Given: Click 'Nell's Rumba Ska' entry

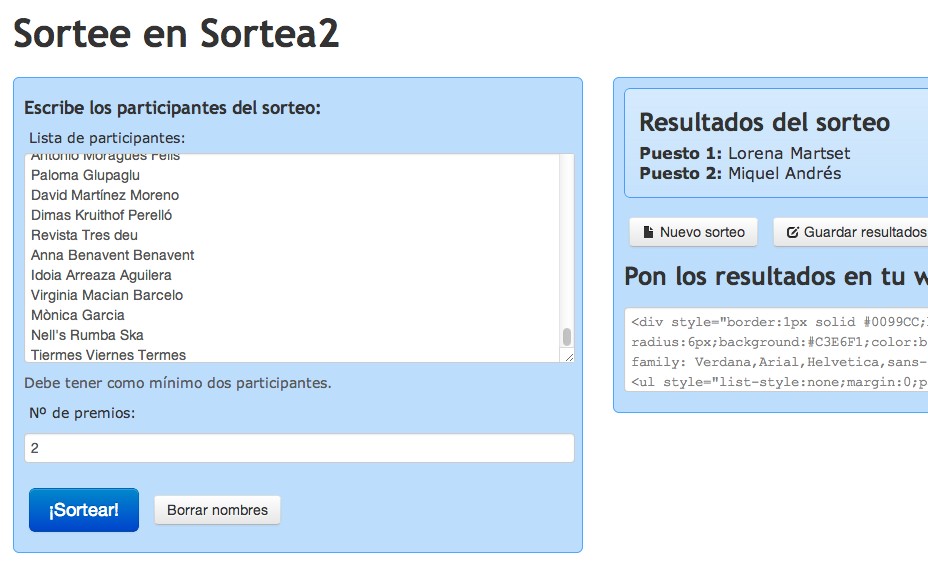Looking at the screenshot, I should tap(87, 335).
